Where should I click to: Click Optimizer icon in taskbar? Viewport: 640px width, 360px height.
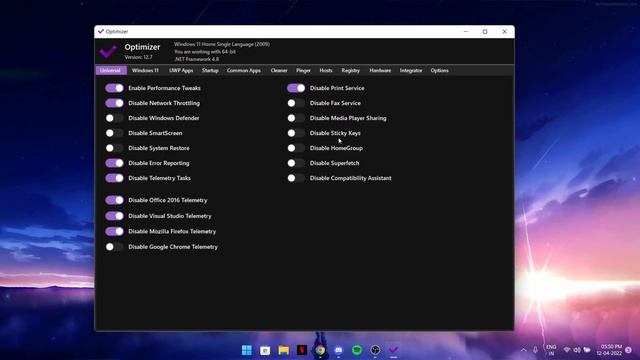pyautogui.click(x=393, y=350)
